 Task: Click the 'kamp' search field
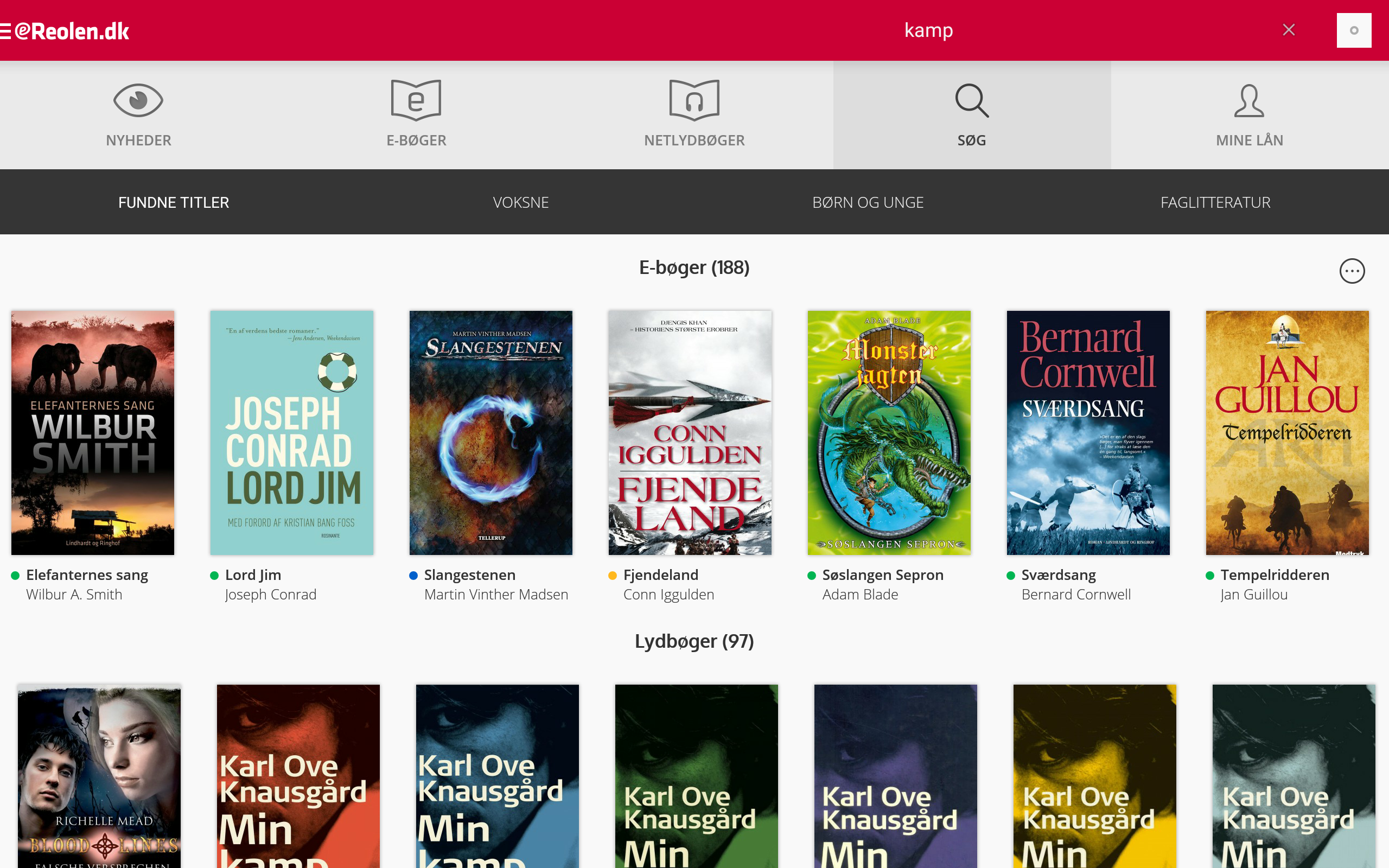tap(928, 30)
